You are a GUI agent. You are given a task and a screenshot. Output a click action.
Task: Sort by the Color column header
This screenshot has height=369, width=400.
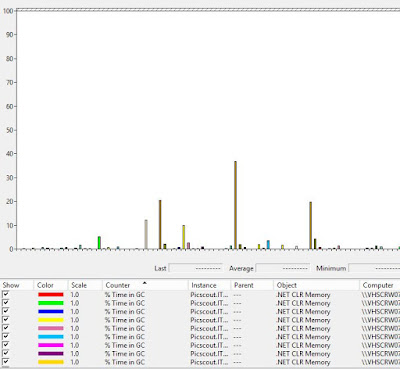pyautogui.click(x=51, y=285)
